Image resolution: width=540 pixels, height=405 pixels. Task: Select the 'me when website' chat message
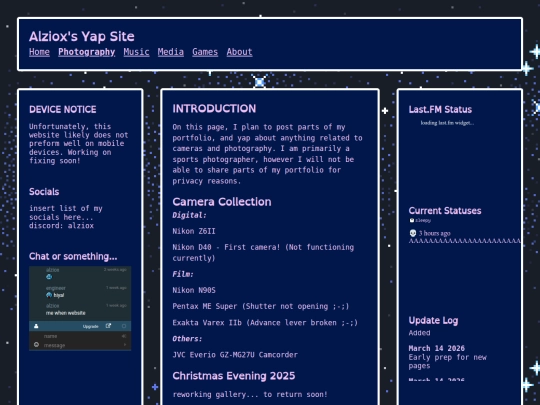click(65, 313)
